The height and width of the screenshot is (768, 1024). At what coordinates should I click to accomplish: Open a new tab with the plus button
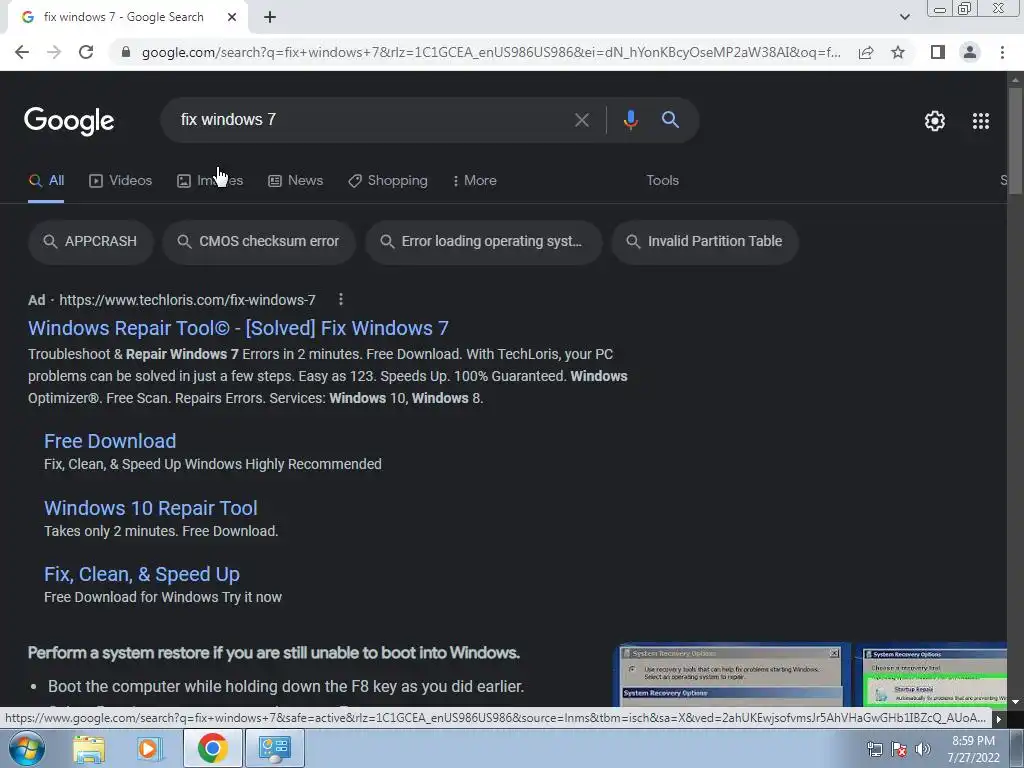(270, 17)
